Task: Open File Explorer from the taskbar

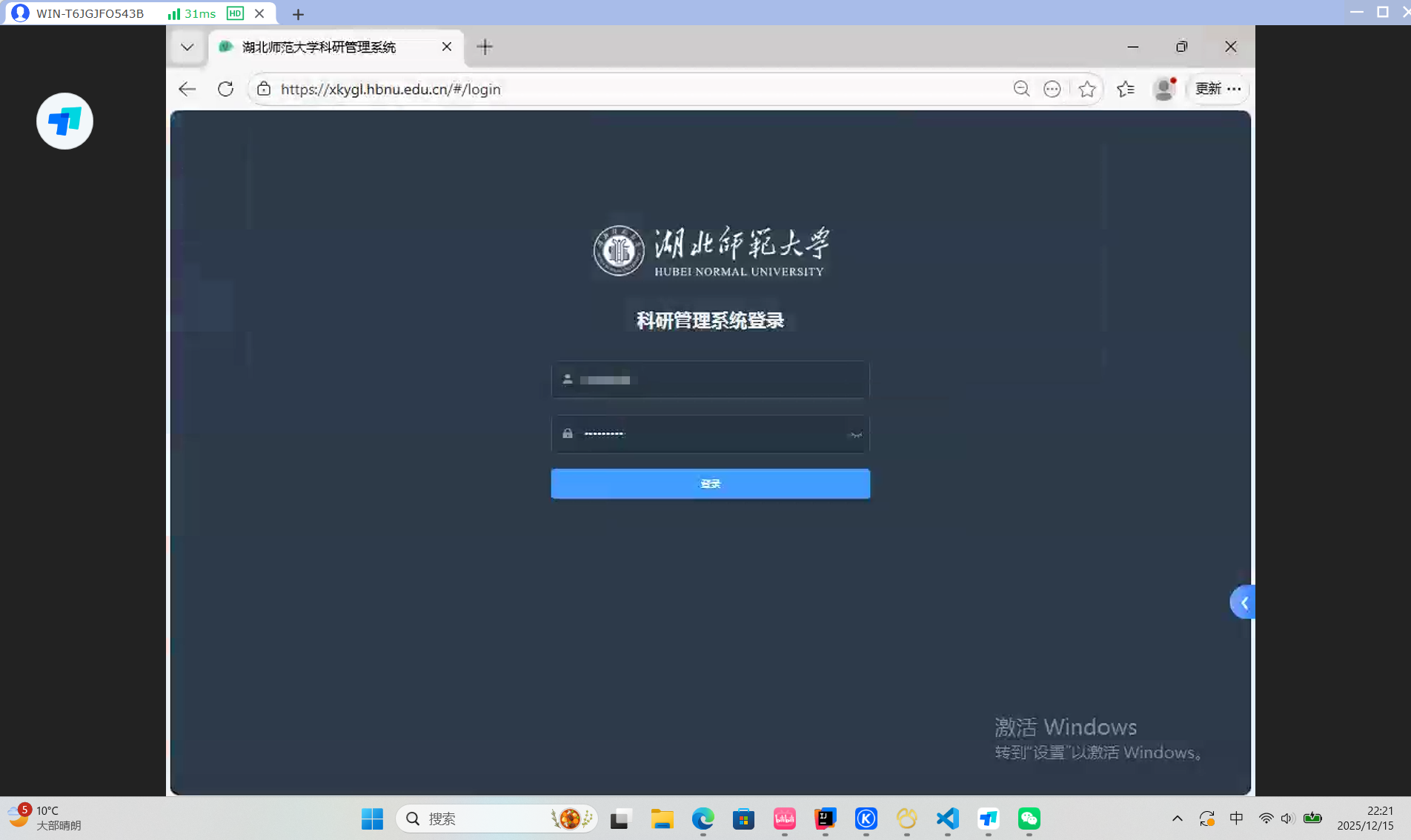Action: [x=662, y=819]
